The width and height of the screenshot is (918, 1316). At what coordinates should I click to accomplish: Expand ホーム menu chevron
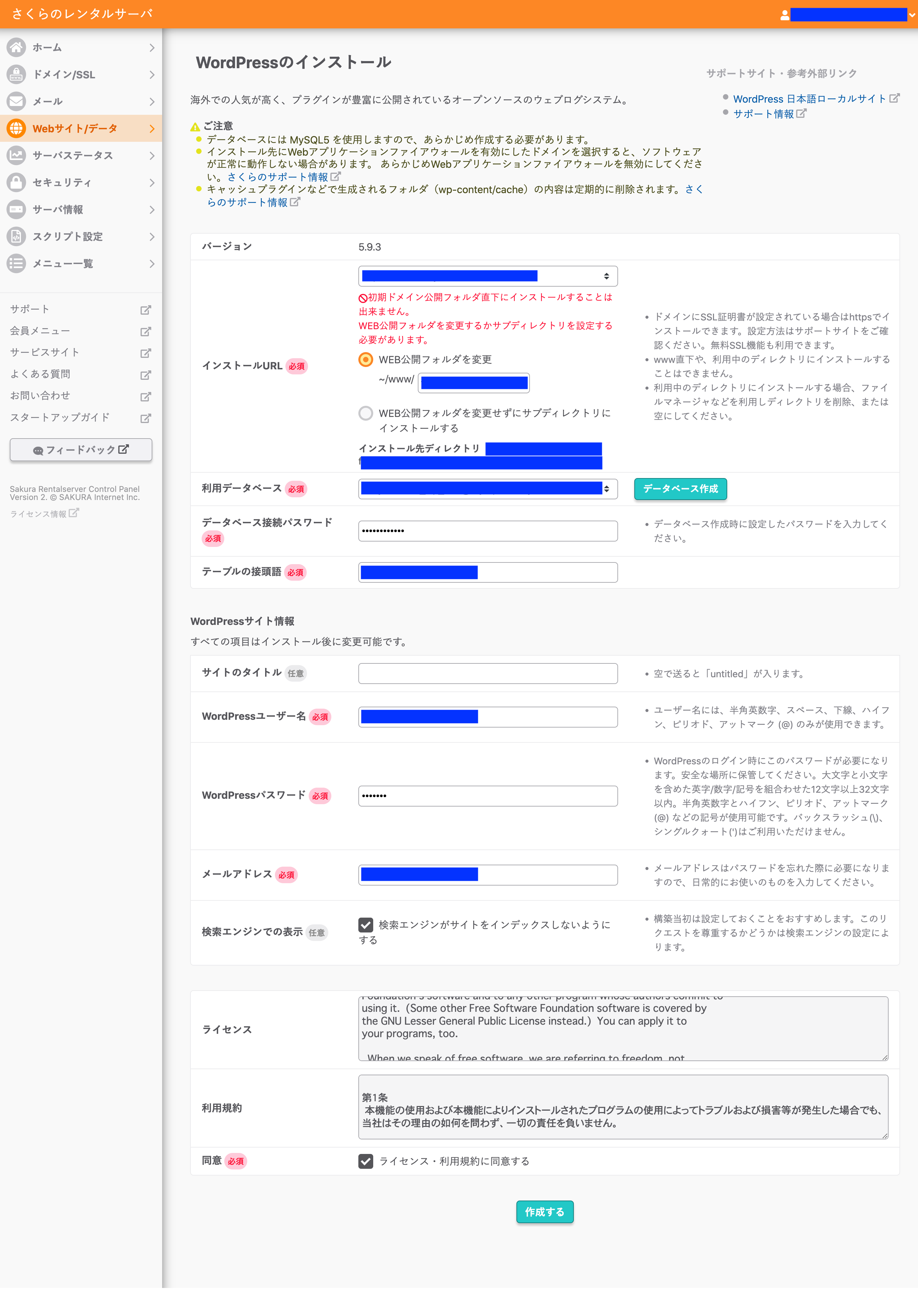coord(151,48)
